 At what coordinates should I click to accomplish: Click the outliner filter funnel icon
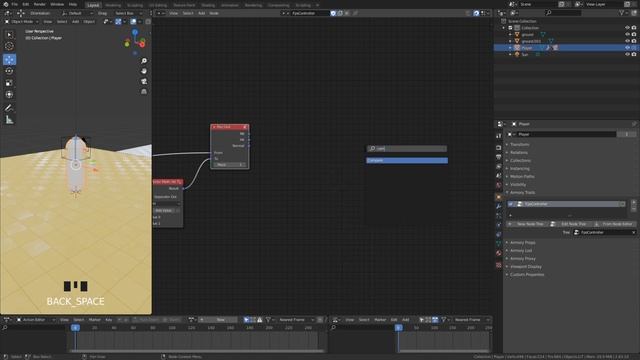(x=622, y=13)
